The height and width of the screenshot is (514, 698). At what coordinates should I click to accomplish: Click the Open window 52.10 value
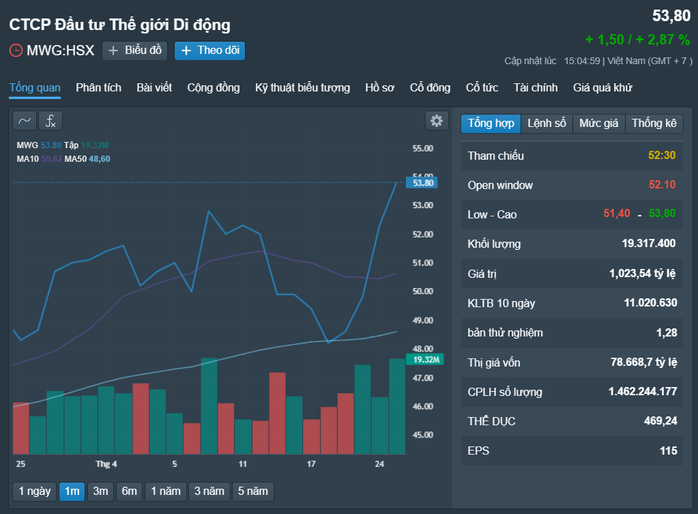662,185
